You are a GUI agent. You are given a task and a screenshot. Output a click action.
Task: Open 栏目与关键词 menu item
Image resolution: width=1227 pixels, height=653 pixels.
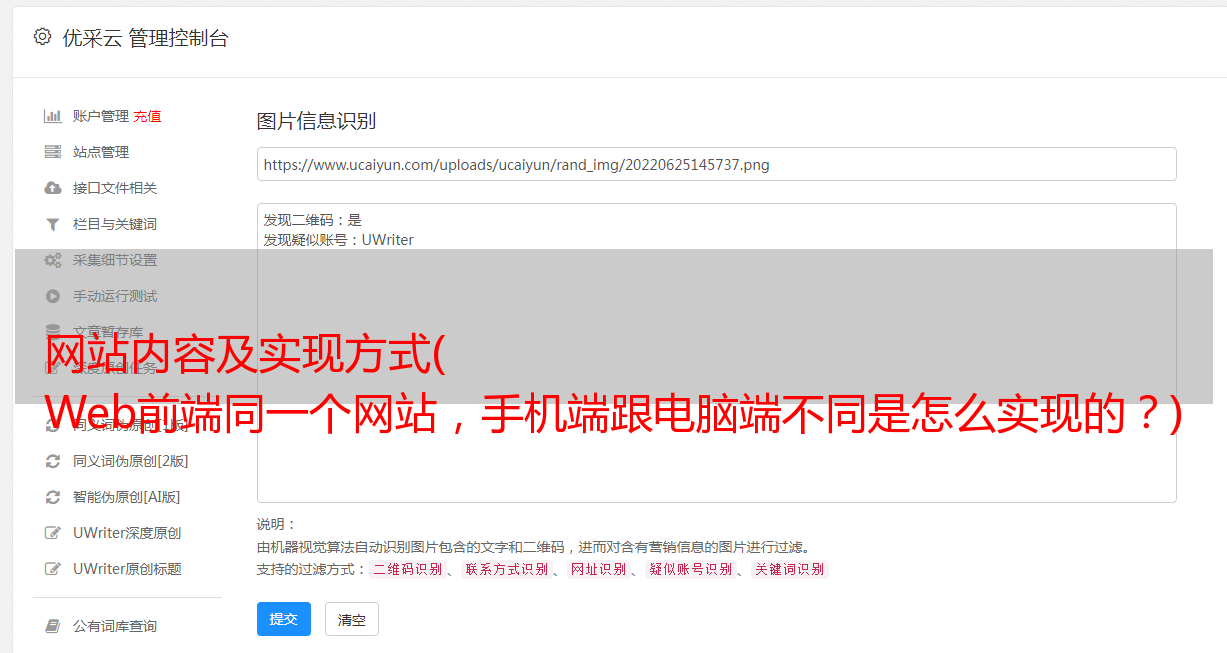(115, 224)
